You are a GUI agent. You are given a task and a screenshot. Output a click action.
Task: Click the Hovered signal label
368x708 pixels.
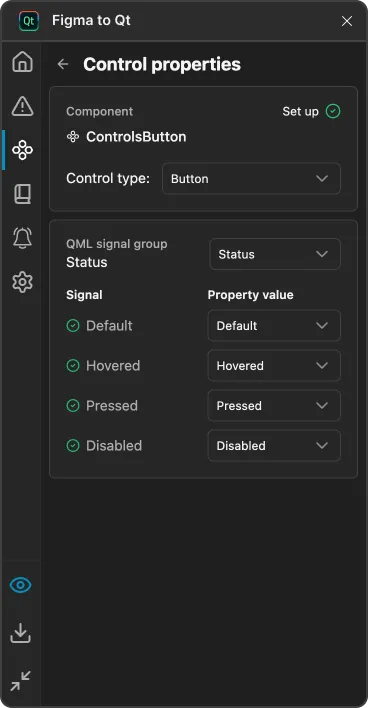(113, 366)
